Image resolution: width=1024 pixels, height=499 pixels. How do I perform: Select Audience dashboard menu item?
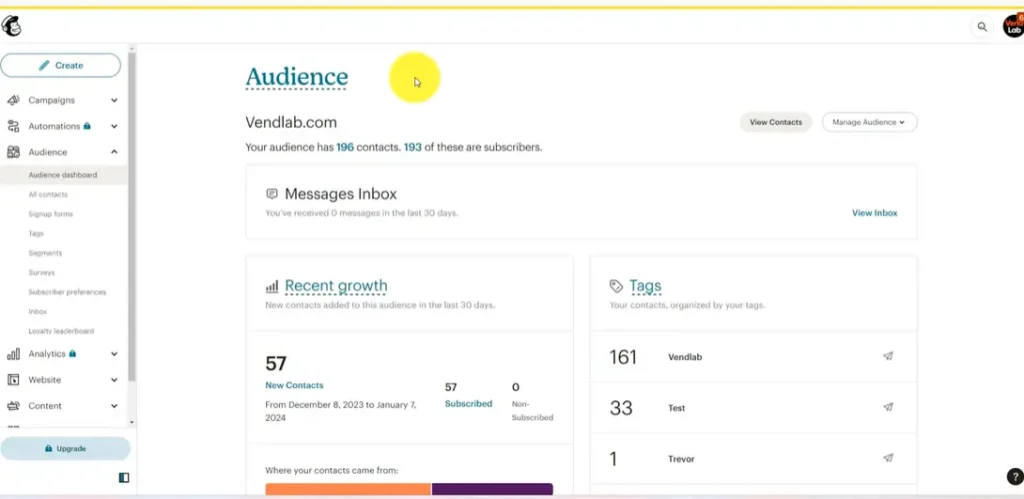pyautogui.click(x=64, y=175)
